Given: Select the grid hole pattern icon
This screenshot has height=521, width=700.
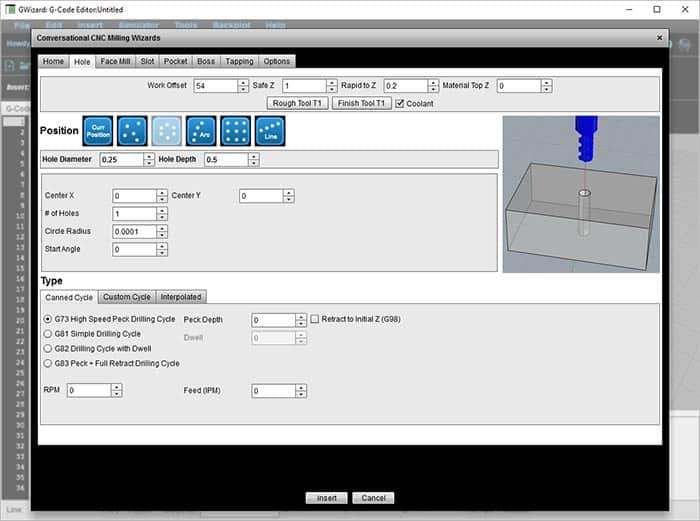Looking at the screenshot, I should 236,131.
